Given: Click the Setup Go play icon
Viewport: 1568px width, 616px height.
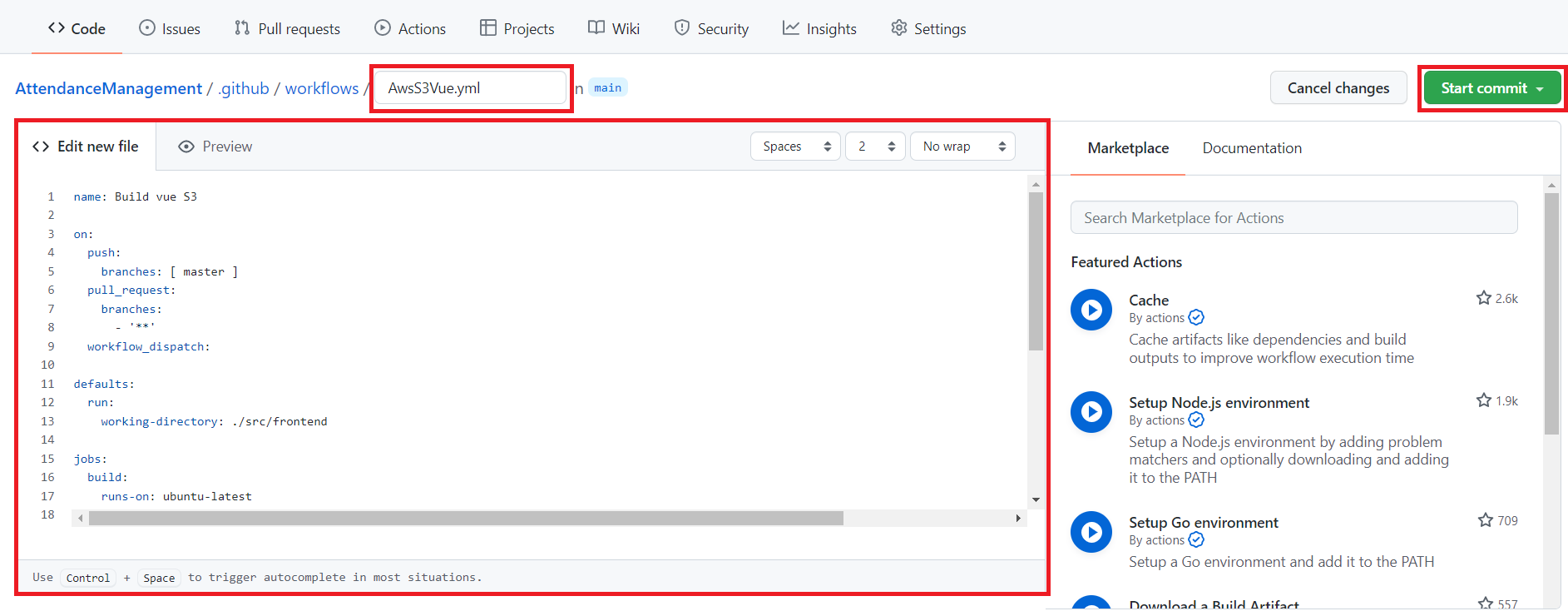Looking at the screenshot, I should coord(1091,532).
